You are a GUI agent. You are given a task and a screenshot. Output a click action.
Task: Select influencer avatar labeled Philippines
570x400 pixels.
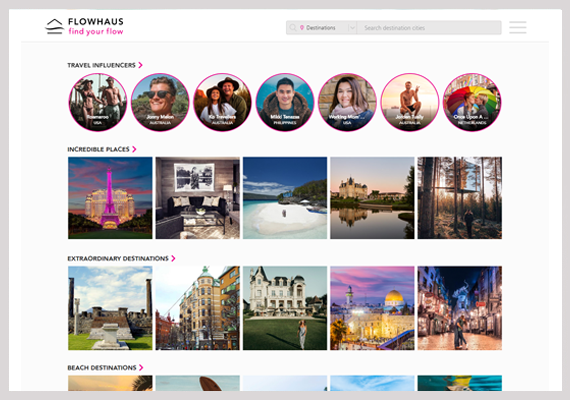[x=285, y=102]
